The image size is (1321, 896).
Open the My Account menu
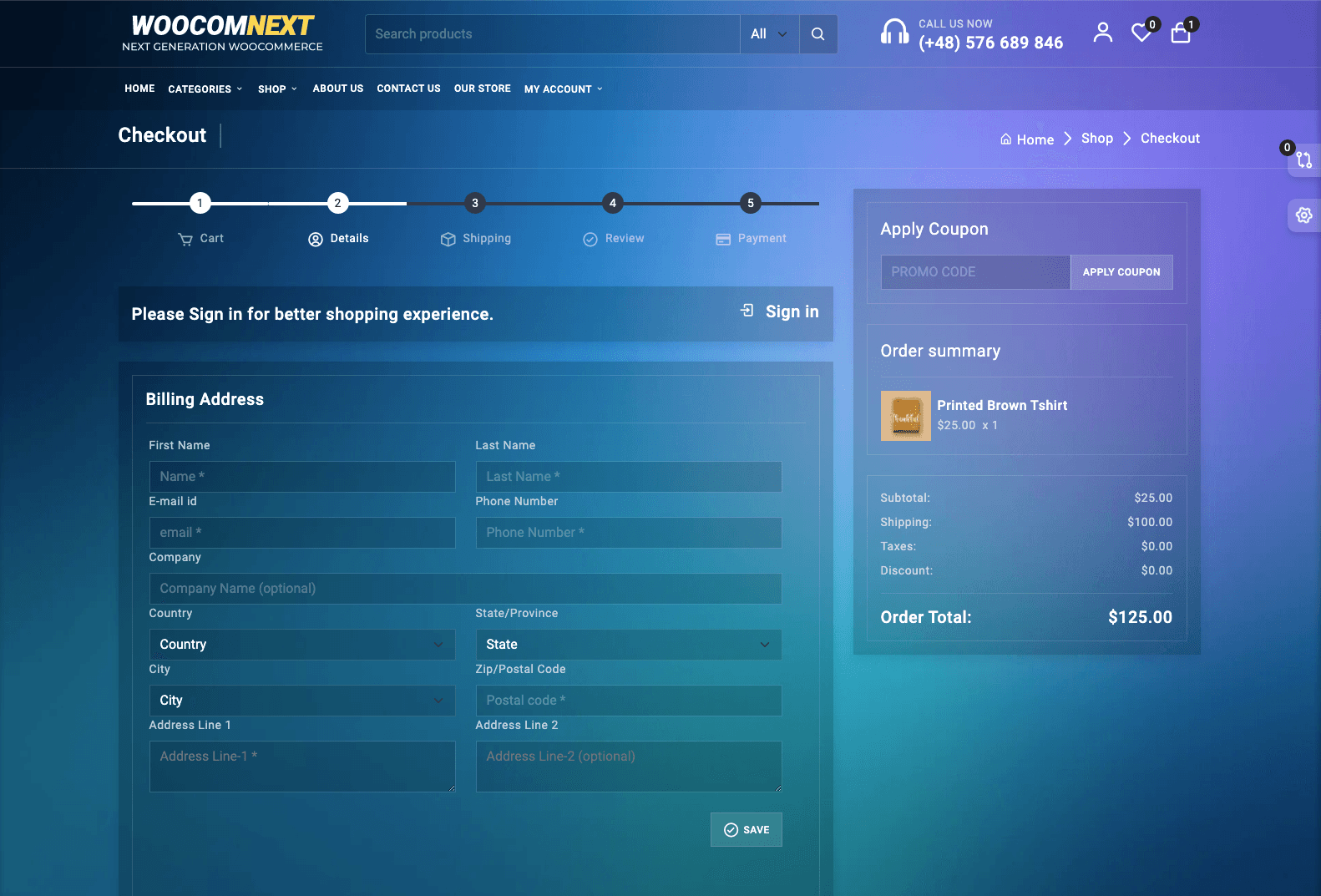click(x=563, y=89)
